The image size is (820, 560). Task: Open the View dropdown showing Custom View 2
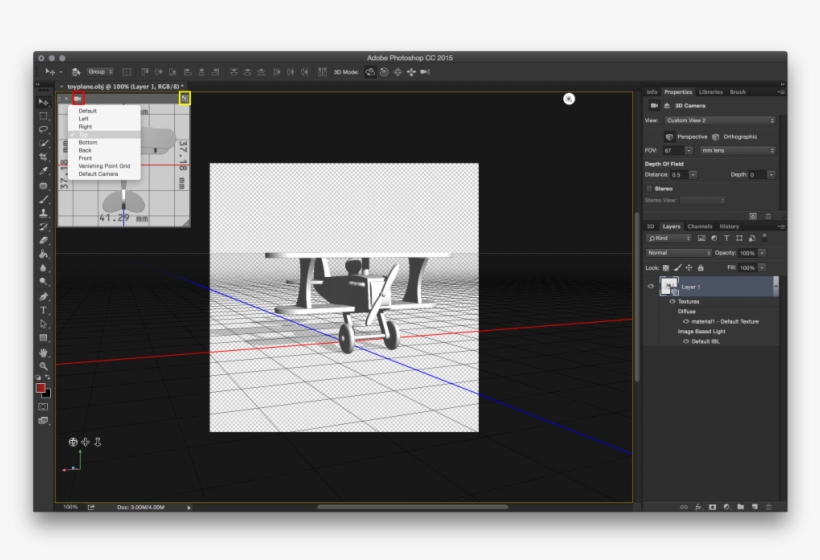[x=720, y=120]
